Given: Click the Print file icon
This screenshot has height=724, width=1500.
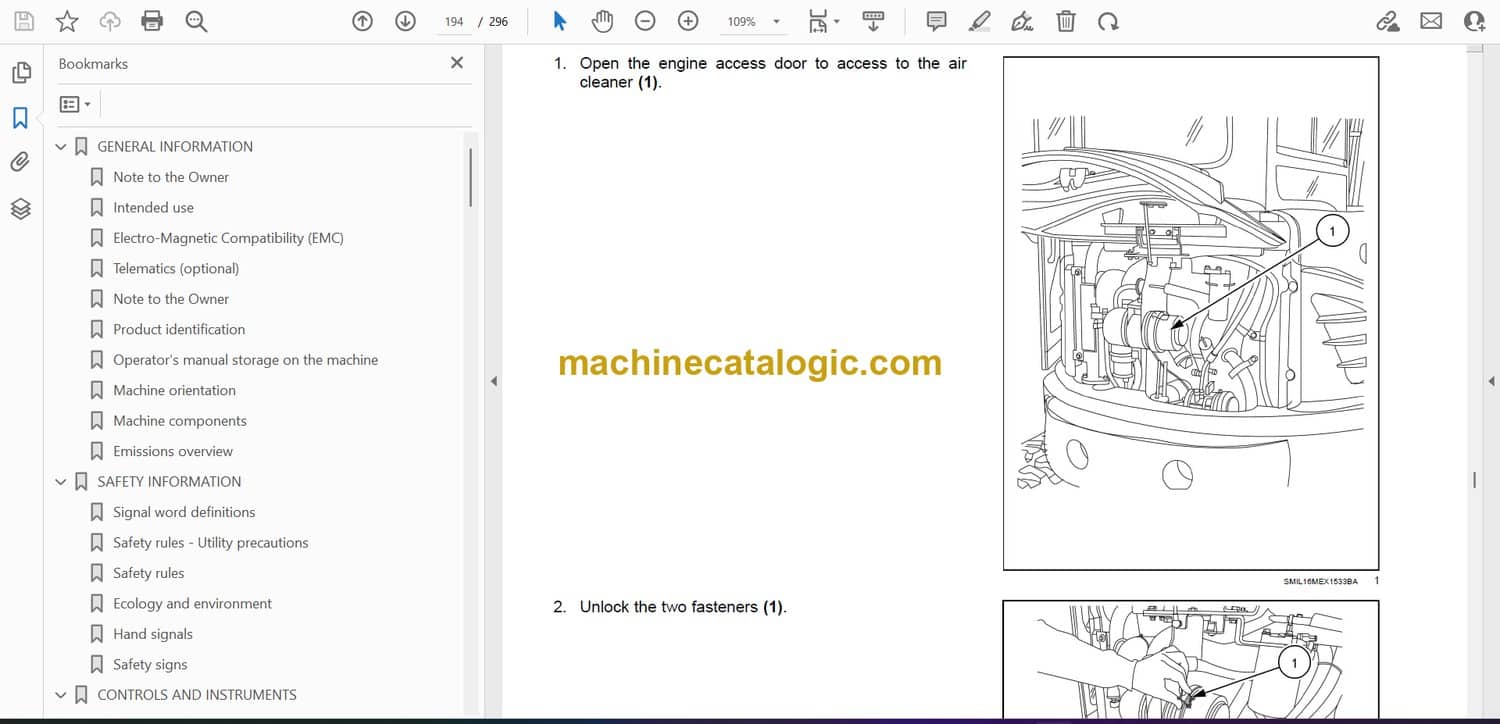Looking at the screenshot, I should coord(152,21).
